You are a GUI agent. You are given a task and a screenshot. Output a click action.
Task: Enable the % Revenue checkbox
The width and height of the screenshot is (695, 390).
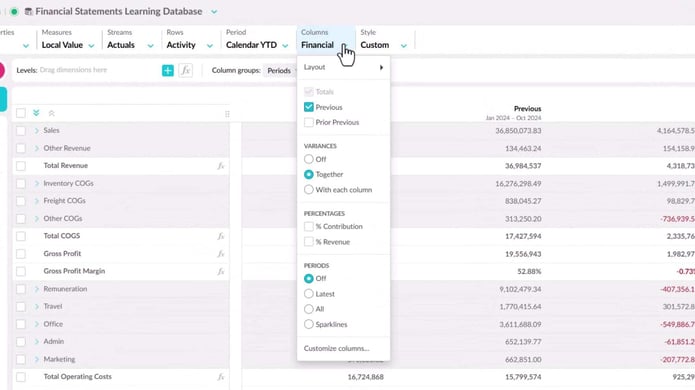[308, 242]
